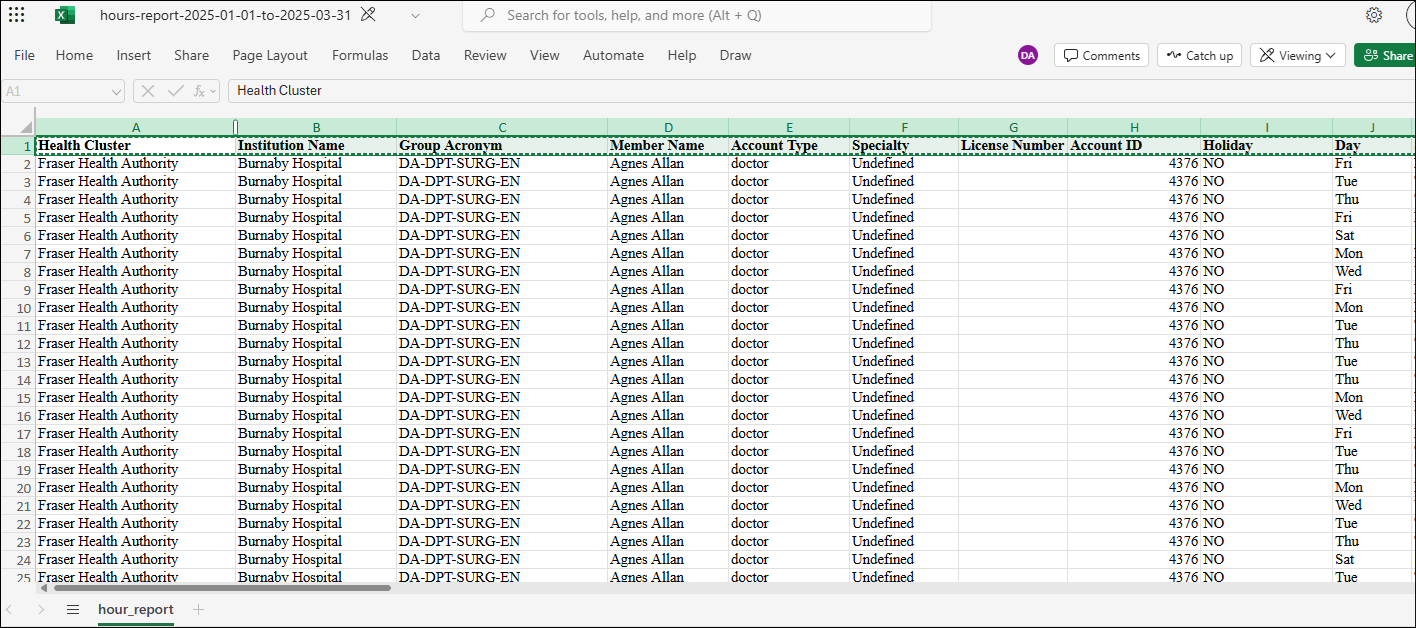This screenshot has width=1416, height=628.
Task: Open the Comments pane
Action: (x=1101, y=55)
